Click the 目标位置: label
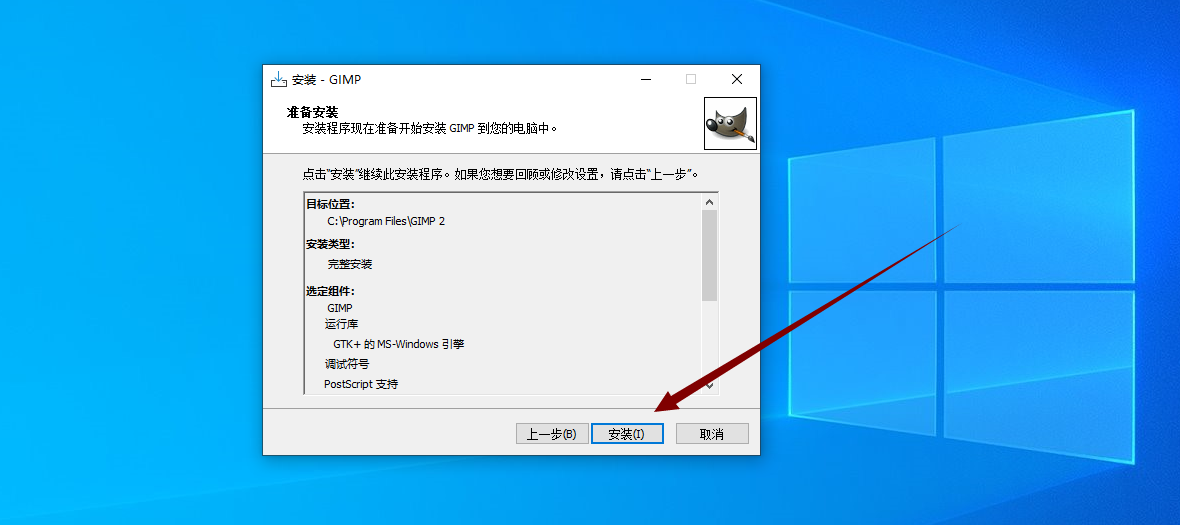The width and height of the screenshot is (1180, 525). [330, 204]
